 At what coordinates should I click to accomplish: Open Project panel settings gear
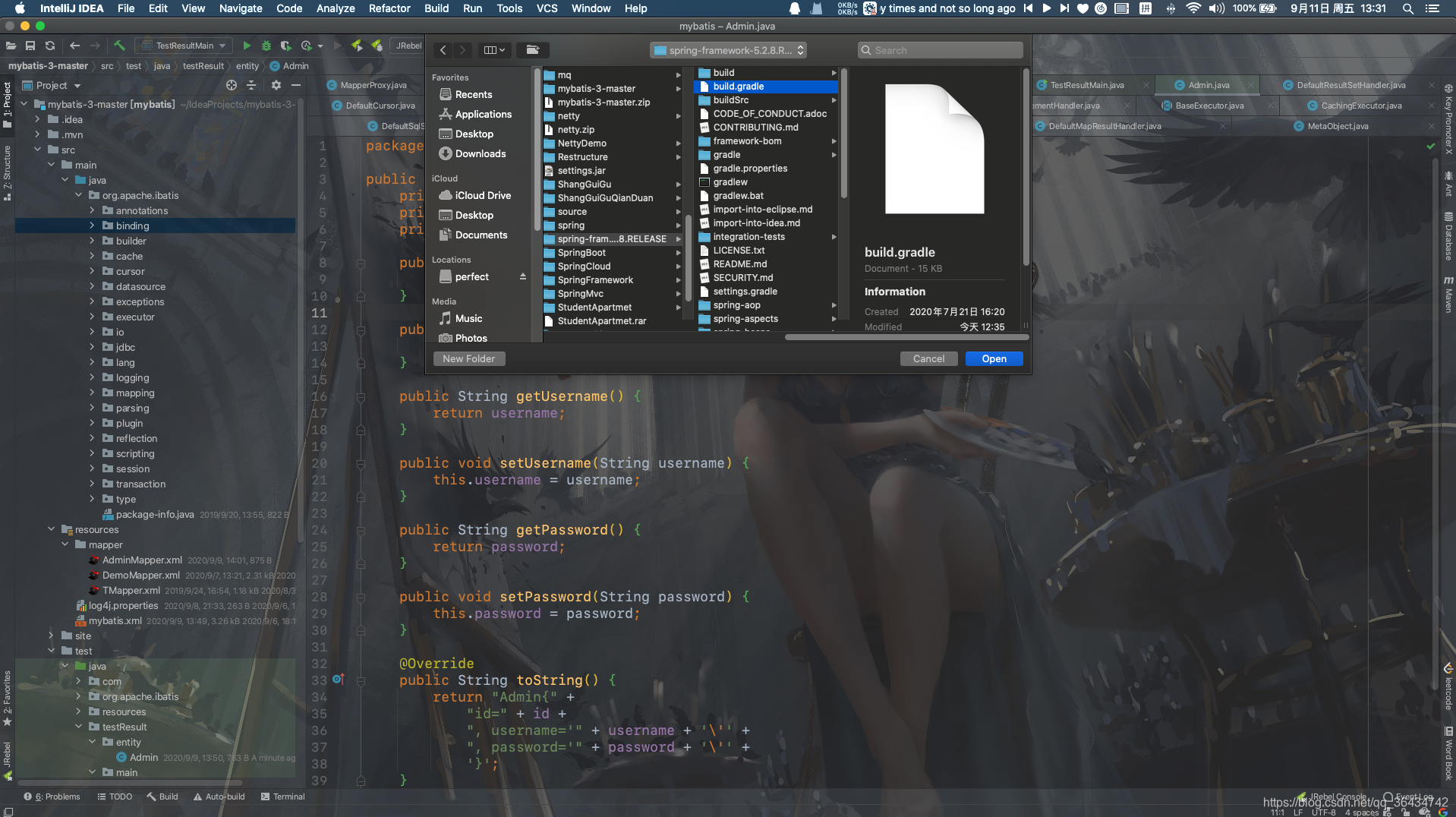tap(276, 85)
